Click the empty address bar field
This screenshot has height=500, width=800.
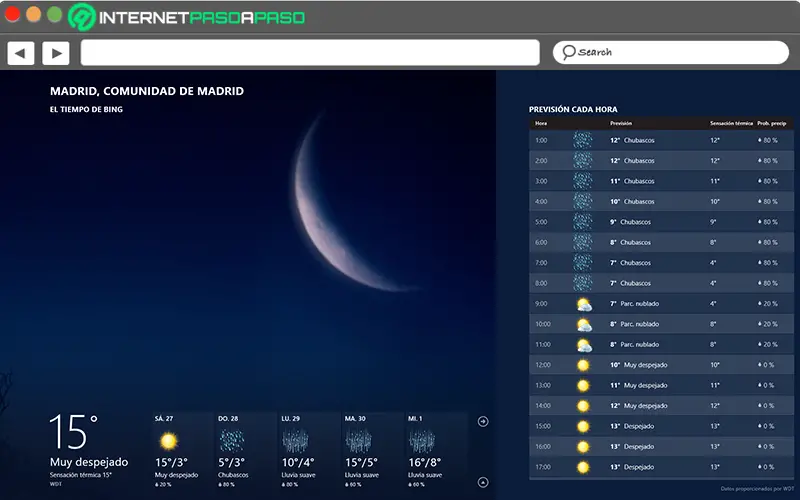click(310, 53)
